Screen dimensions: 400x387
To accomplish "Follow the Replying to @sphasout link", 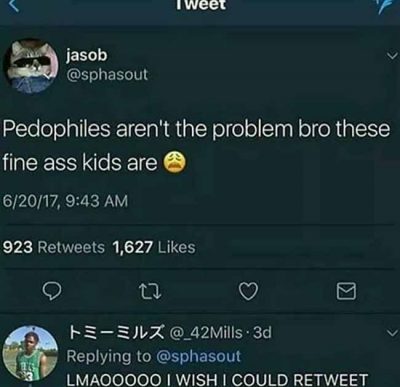I will (x=153, y=356).
